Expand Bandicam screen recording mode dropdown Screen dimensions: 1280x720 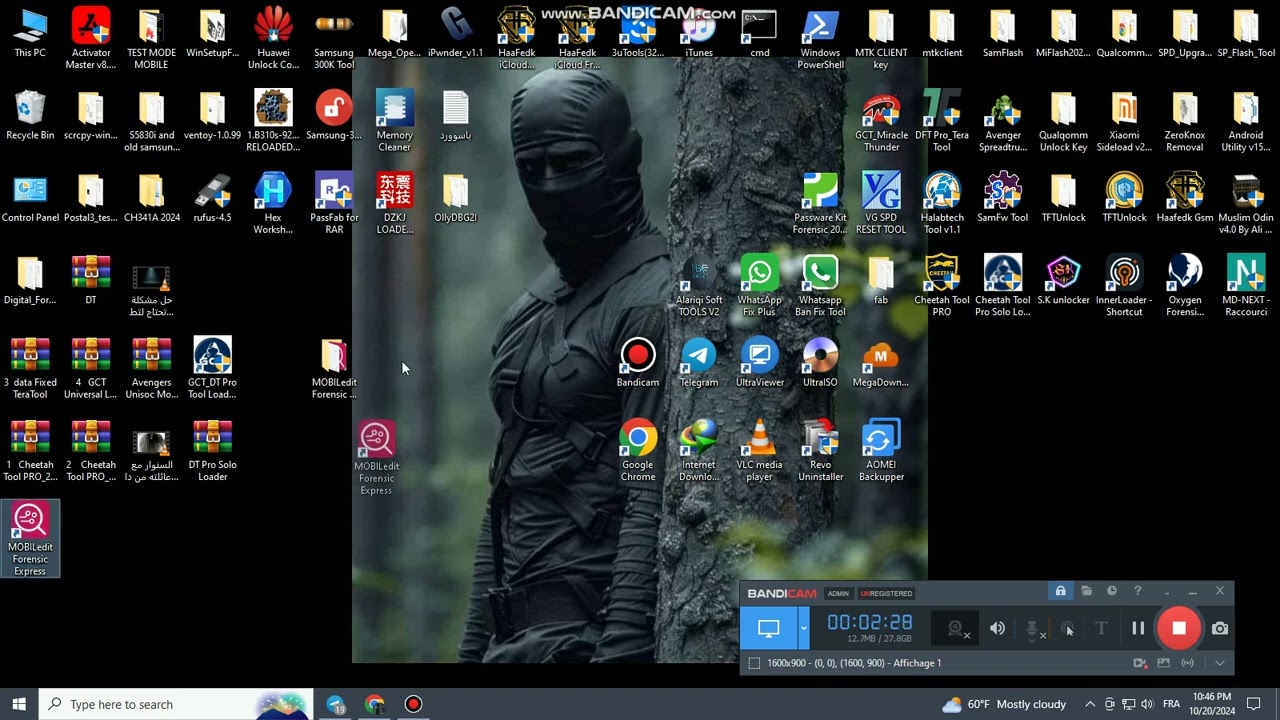tap(803, 629)
